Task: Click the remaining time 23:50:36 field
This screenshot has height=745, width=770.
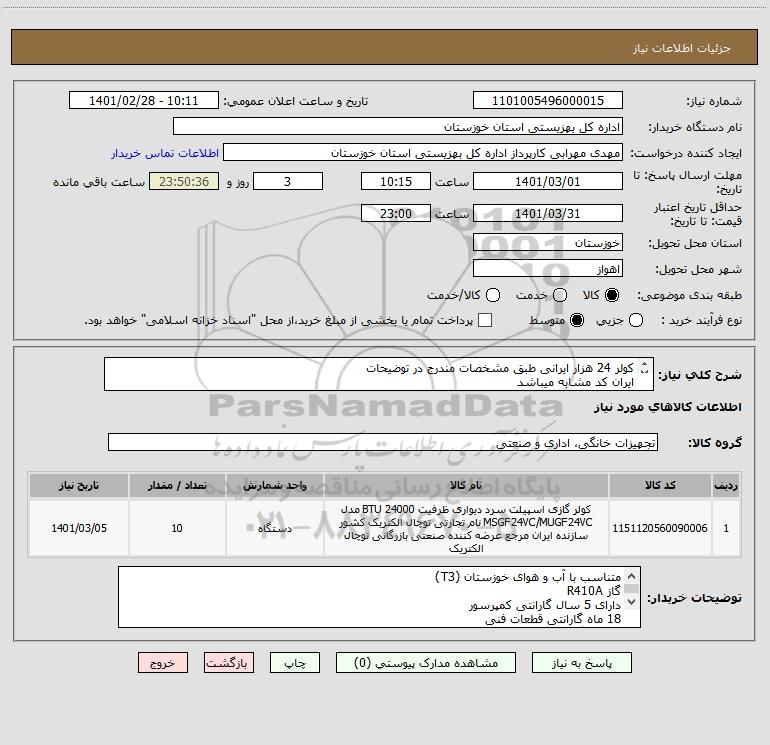Action: pos(184,182)
